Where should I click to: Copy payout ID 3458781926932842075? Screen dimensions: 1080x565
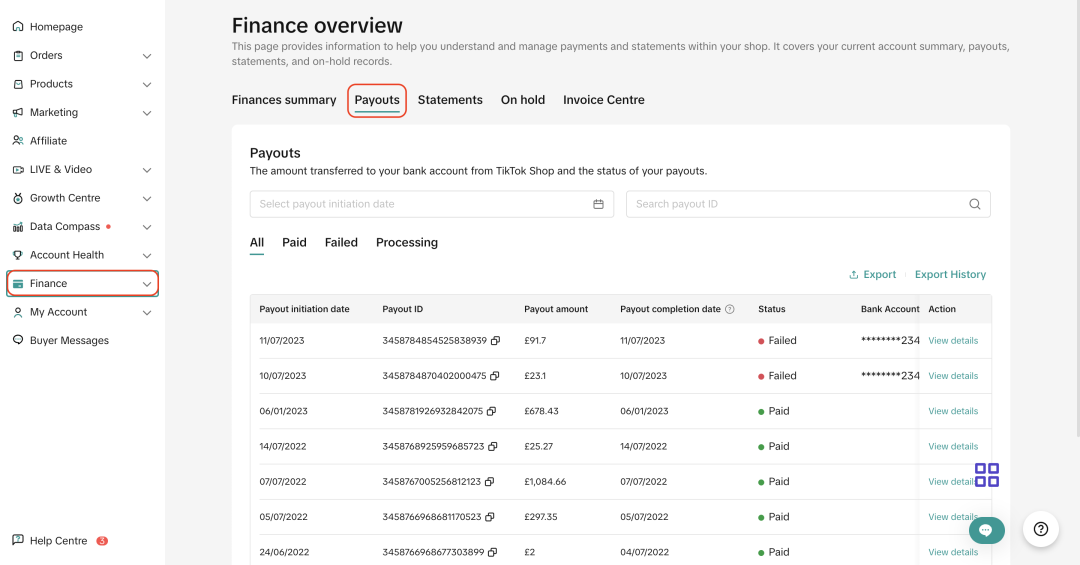pos(492,411)
